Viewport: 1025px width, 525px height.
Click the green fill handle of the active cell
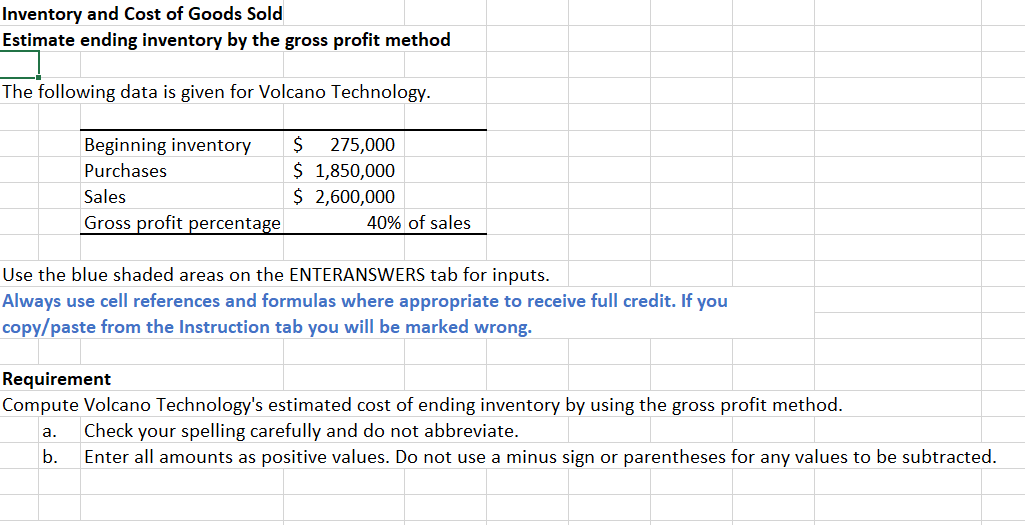(x=39, y=77)
